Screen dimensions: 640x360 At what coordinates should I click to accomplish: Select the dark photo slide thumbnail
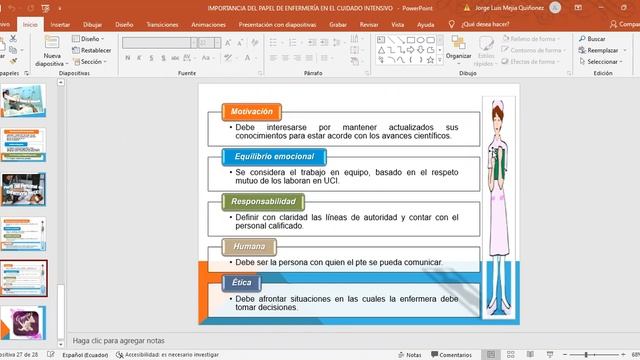(23, 189)
